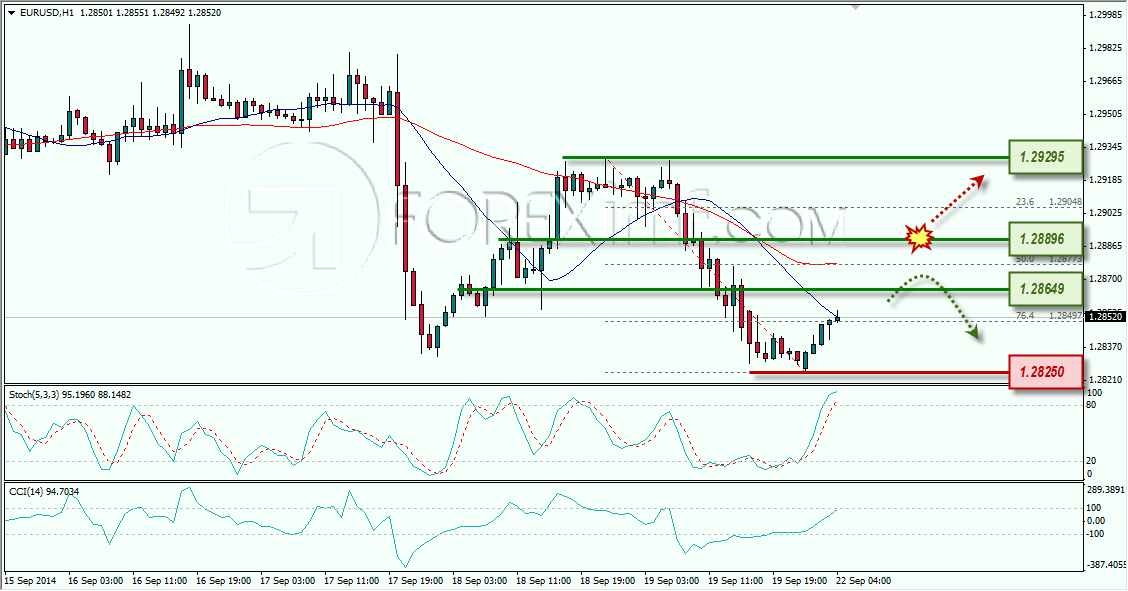Viewport: 1128px width, 591px height.
Task: Click the 1.29985 price axis label
Action: click(x=1106, y=14)
